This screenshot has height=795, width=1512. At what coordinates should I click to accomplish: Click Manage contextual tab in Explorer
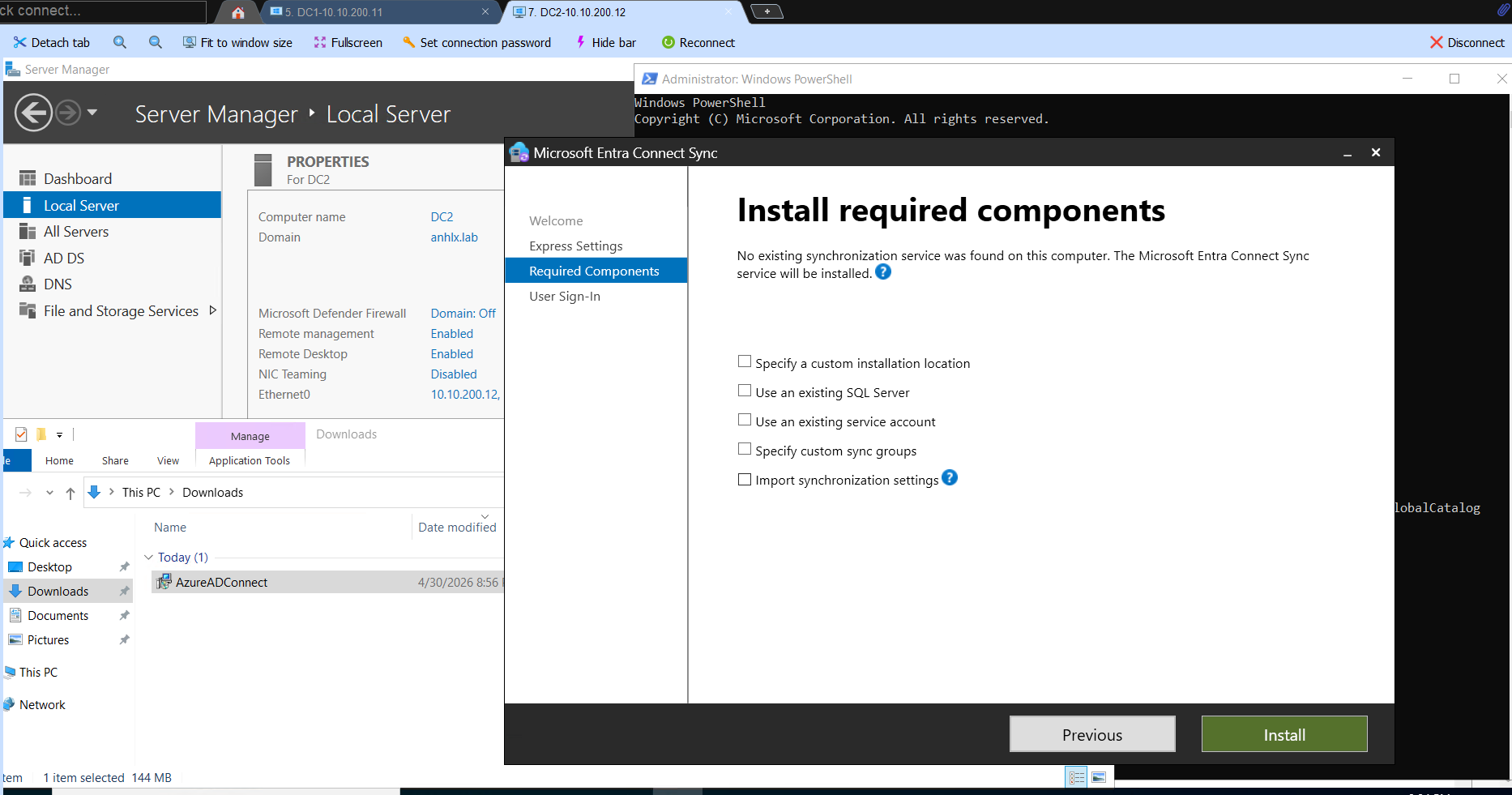click(250, 436)
